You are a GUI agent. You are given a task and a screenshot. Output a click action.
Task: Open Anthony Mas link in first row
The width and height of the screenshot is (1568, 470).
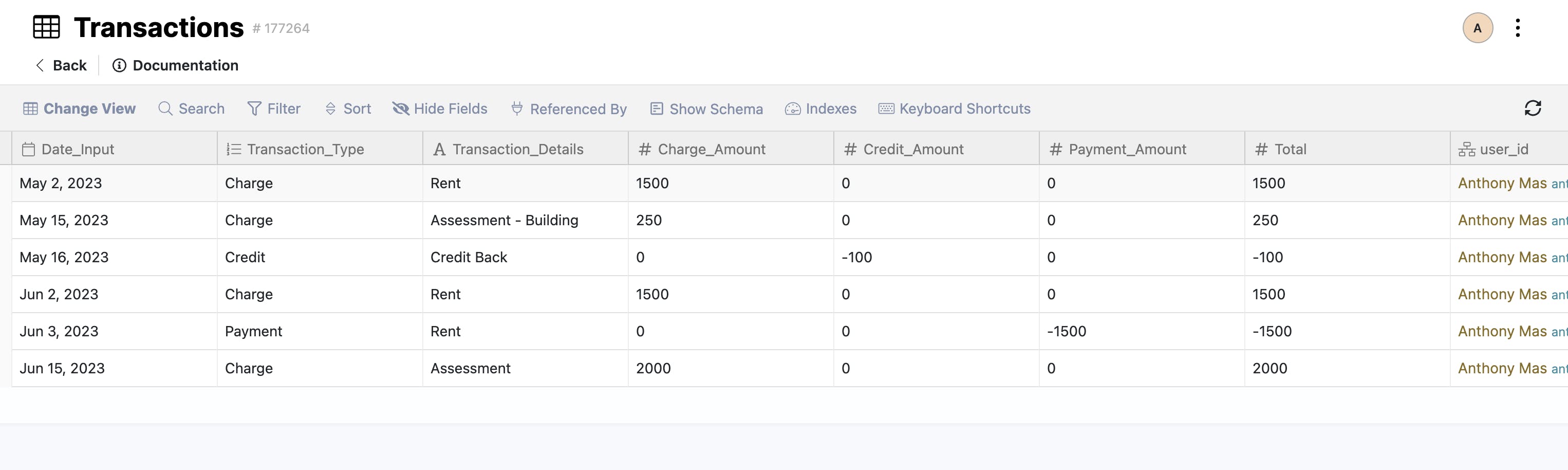[1502, 184]
